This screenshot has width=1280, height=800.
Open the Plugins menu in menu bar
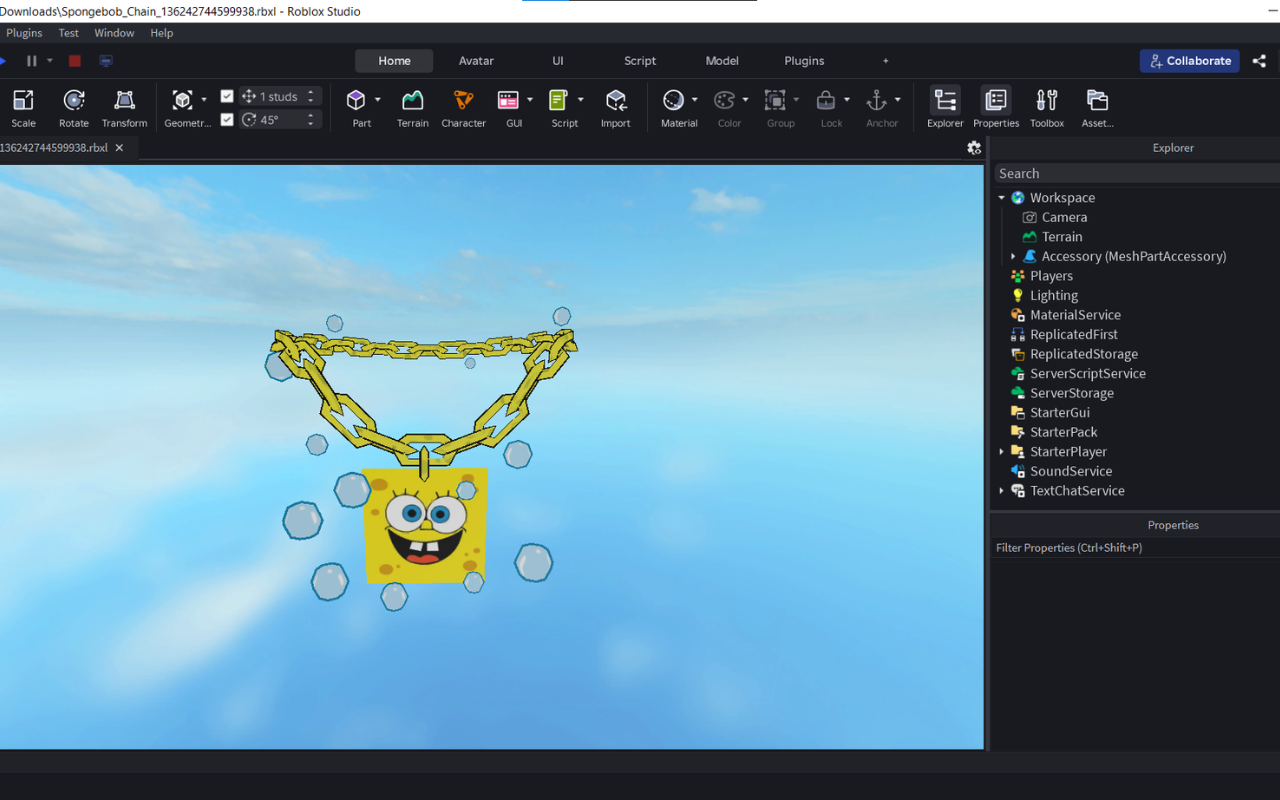24,33
